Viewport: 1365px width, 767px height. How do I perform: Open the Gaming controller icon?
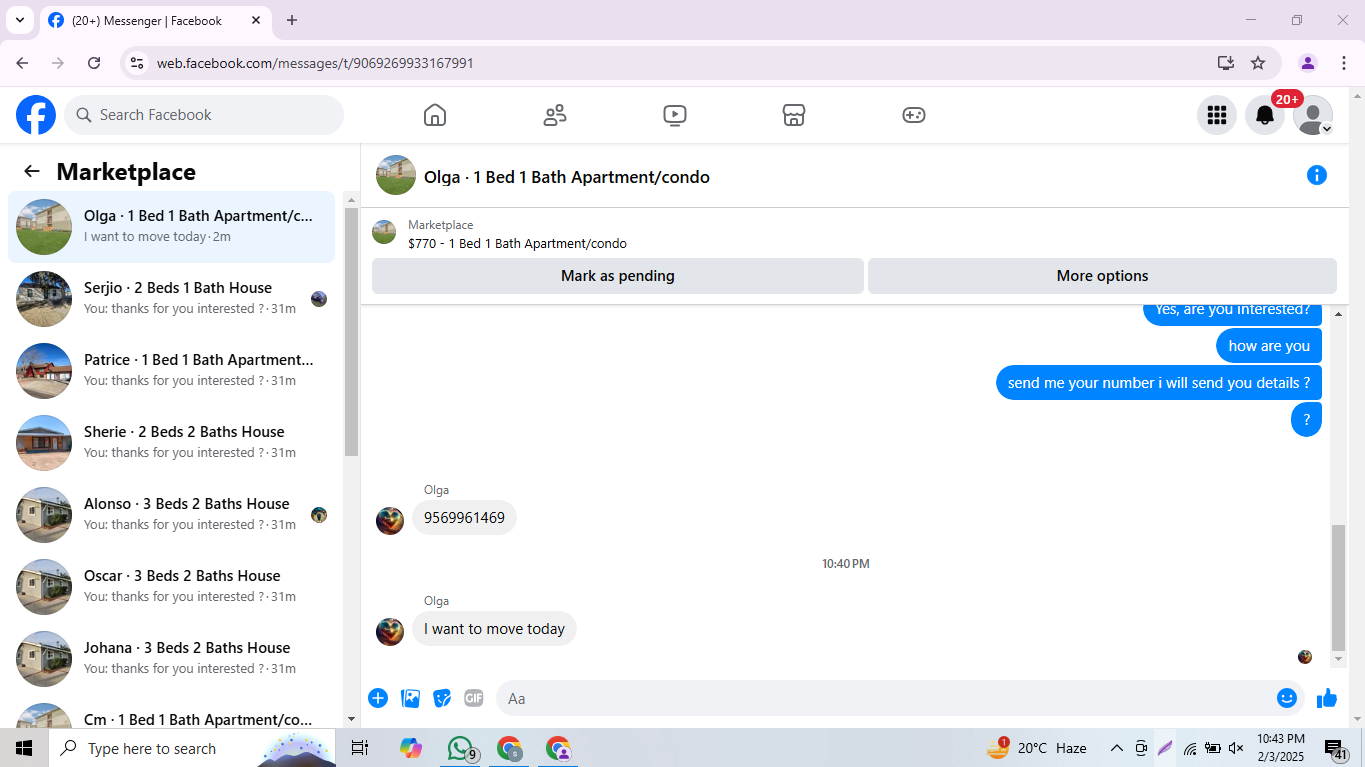[x=914, y=115]
